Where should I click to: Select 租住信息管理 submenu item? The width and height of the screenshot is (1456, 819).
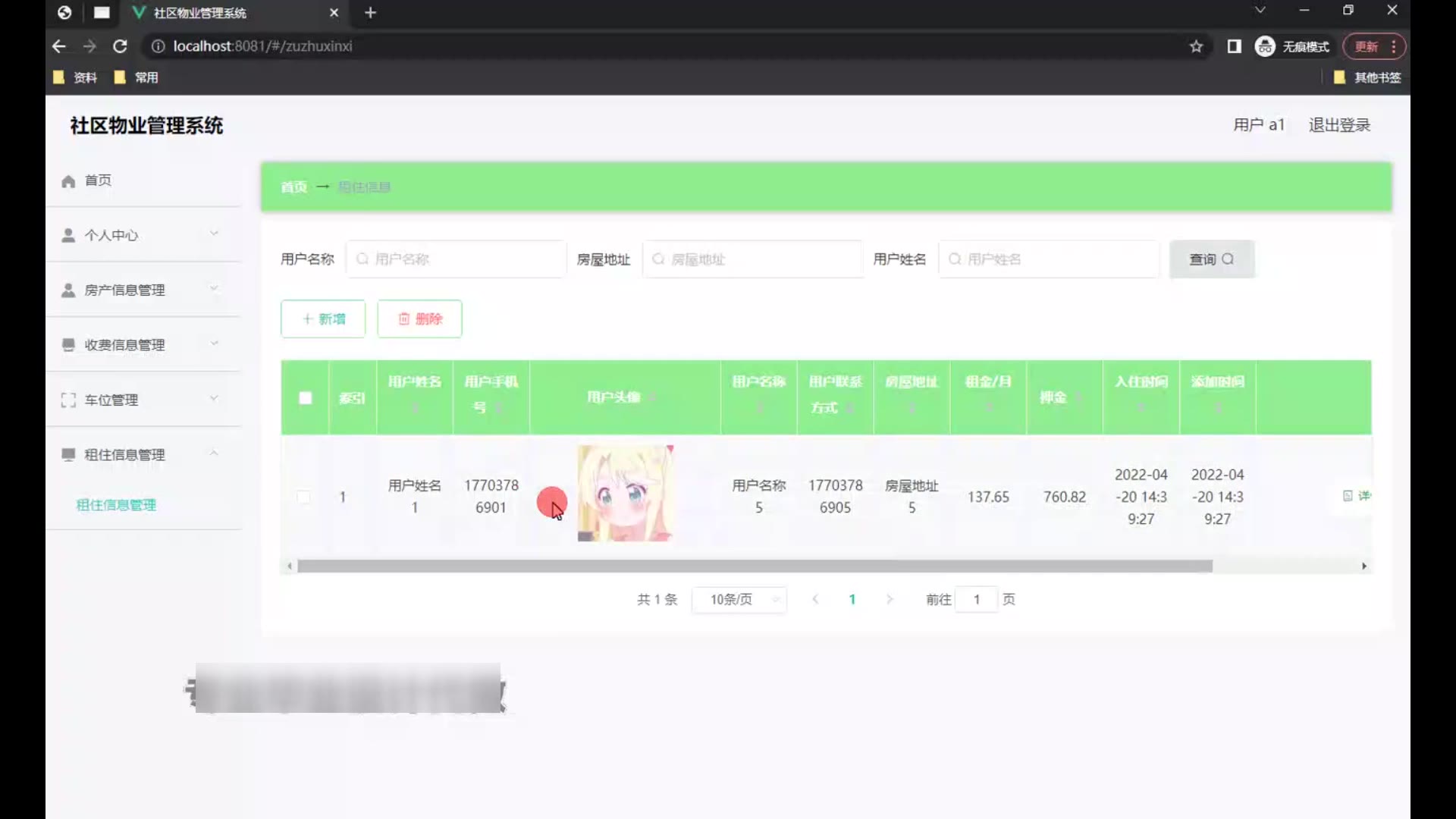click(116, 505)
